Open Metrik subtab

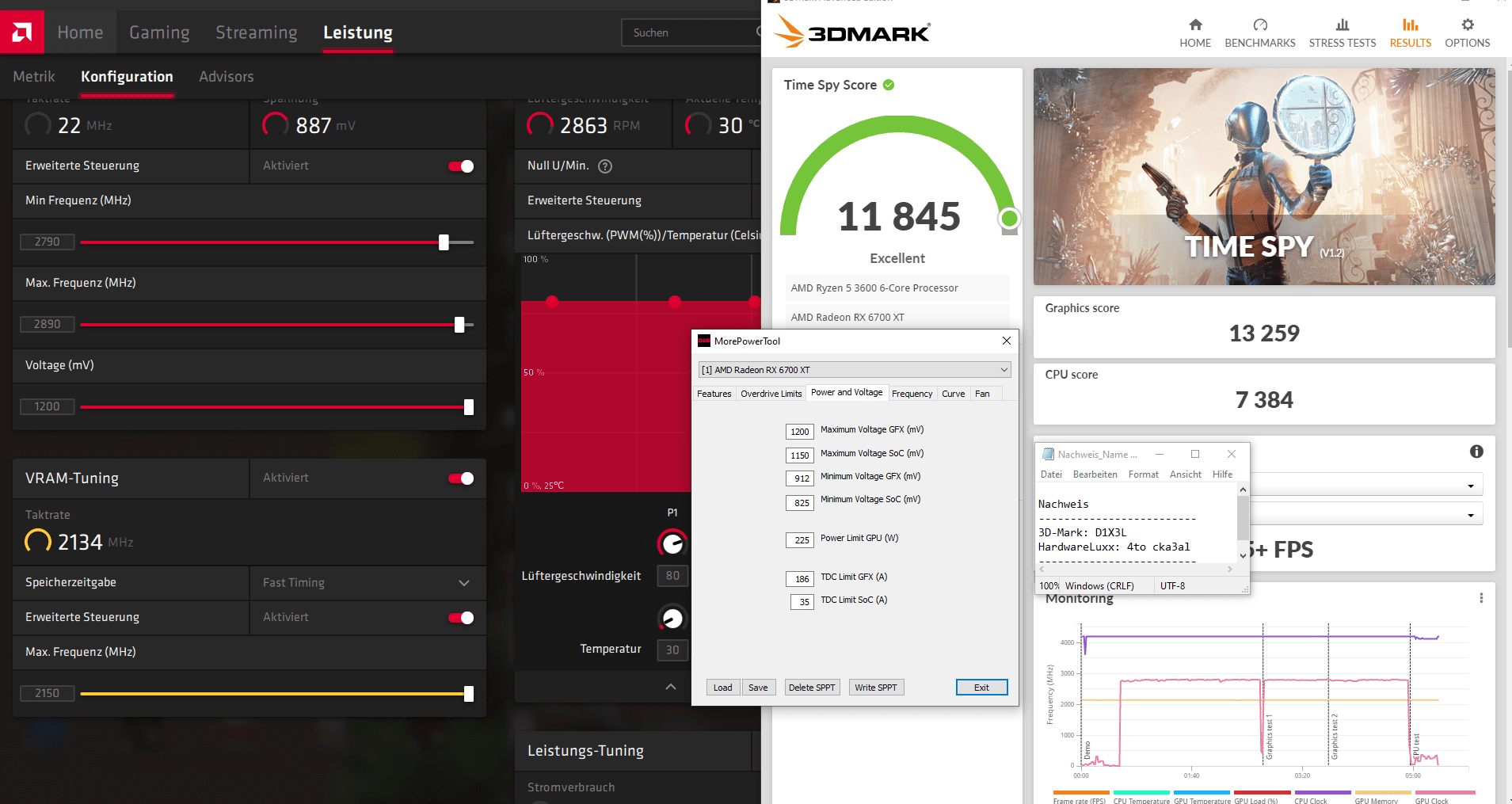click(x=34, y=77)
